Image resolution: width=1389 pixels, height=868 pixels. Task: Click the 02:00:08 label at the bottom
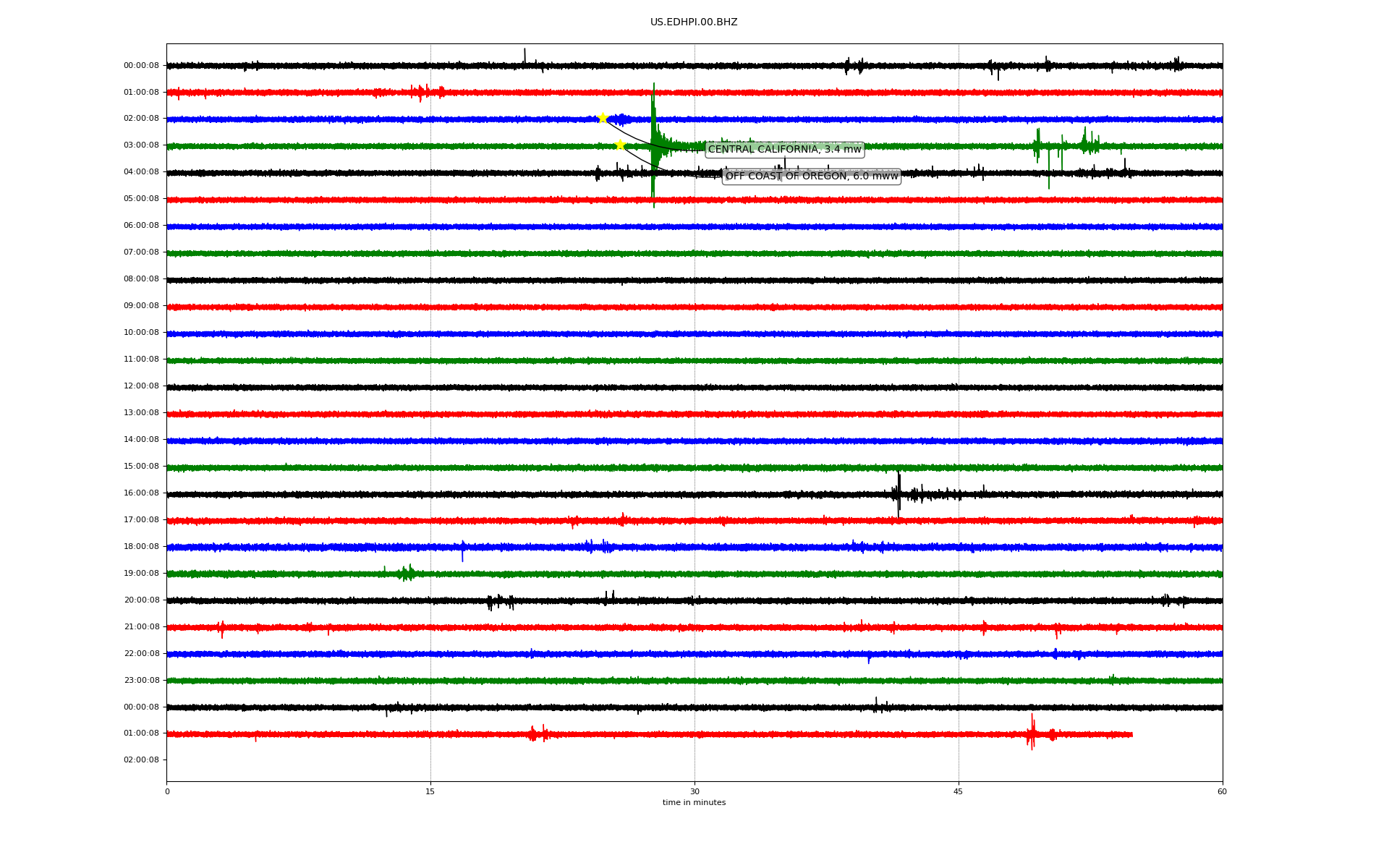(x=141, y=760)
